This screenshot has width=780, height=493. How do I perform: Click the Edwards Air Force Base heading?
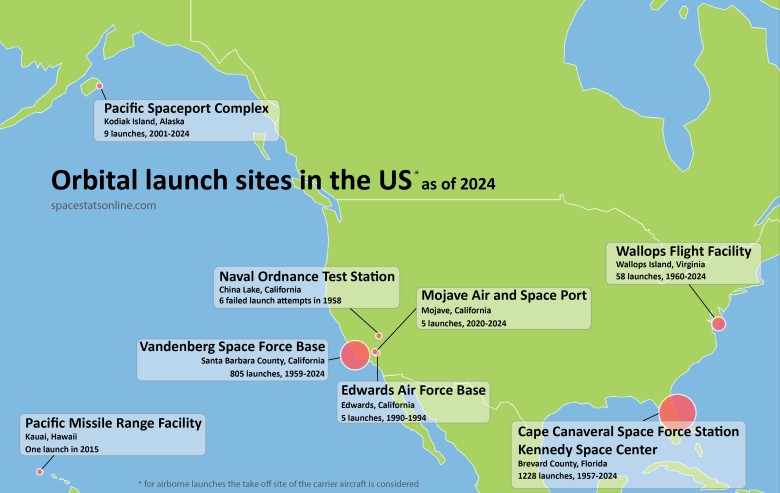(x=413, y=389)
